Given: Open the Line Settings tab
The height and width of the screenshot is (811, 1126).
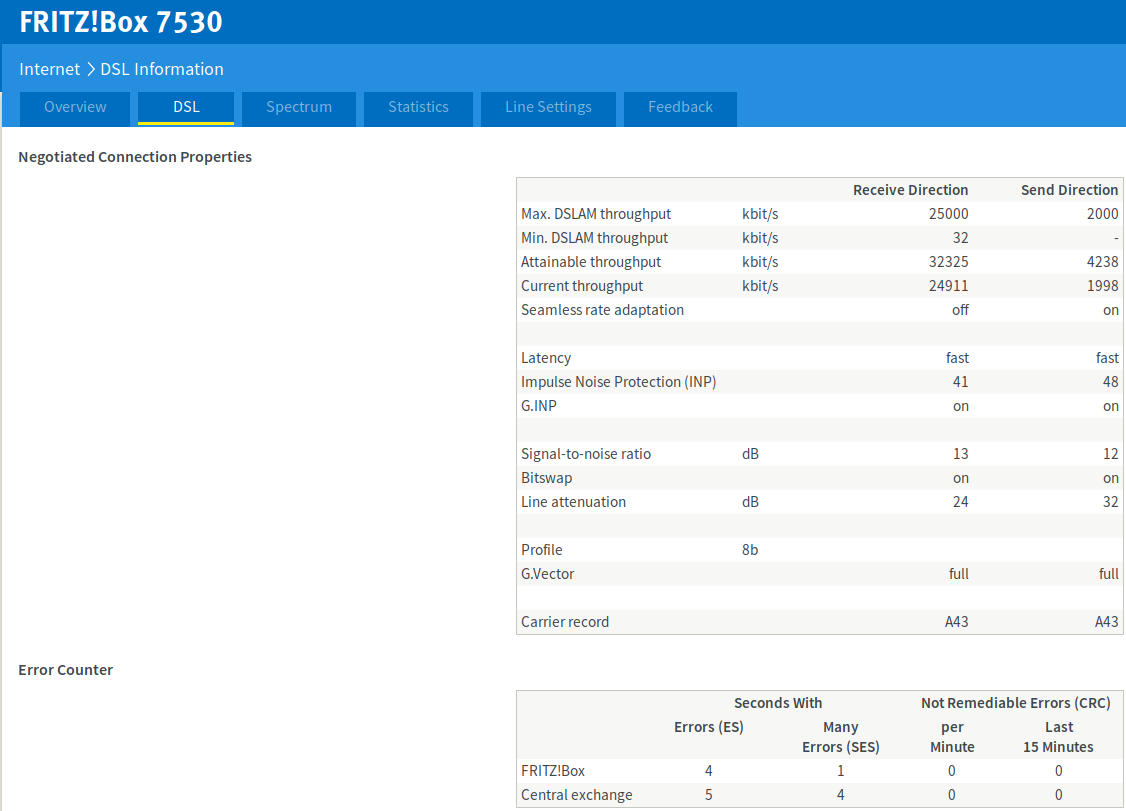Looking at the screenshot, I should pos(548,107).
